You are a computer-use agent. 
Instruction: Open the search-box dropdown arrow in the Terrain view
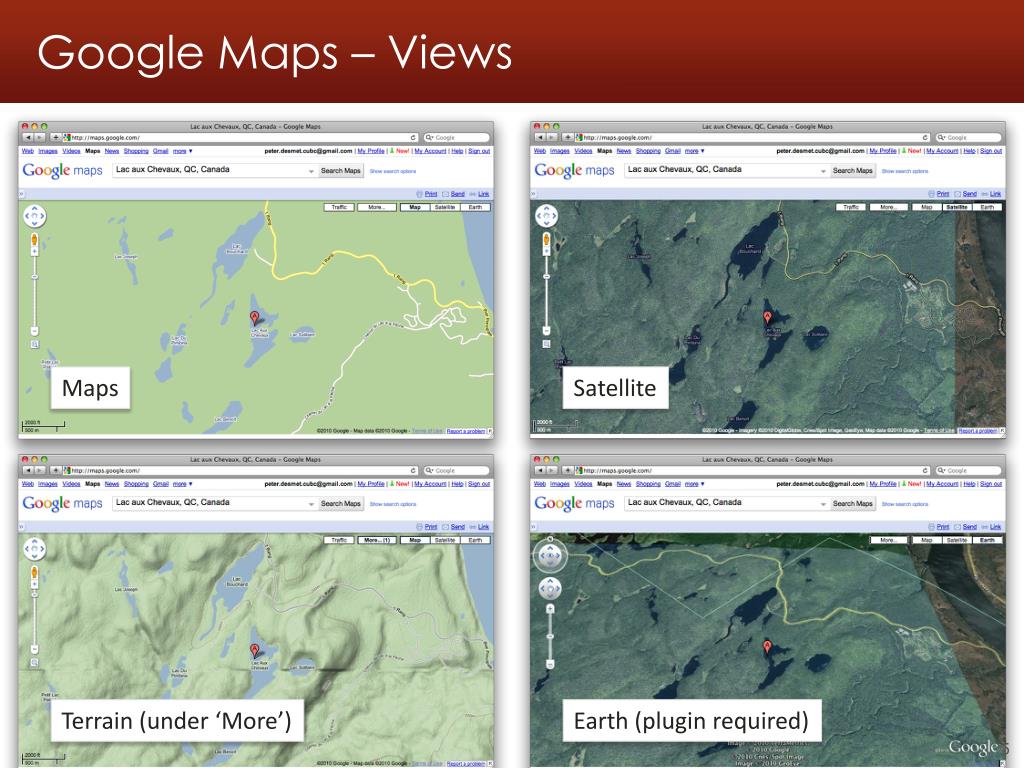(311, 504)
